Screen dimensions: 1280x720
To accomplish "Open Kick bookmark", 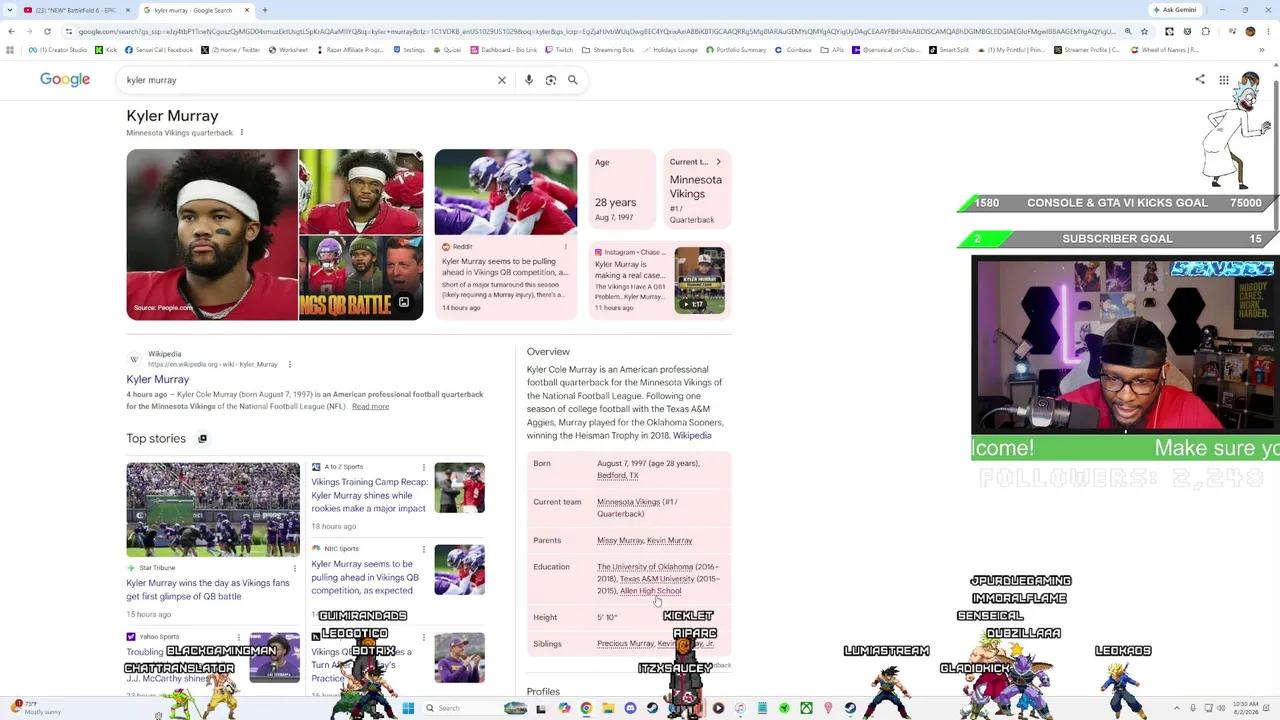I will coord(106,50).
